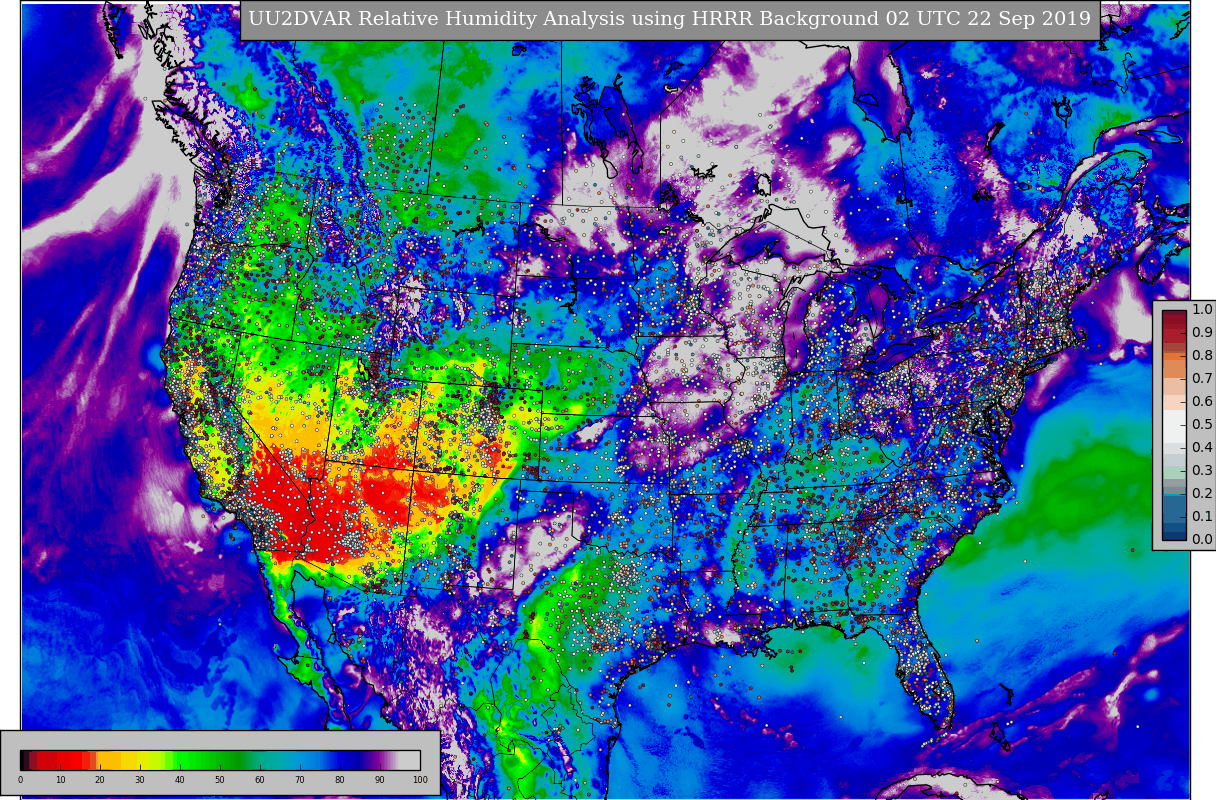Click the 0.5 label on the right colorbar
1216x800 pixels.
click(x=1202, y=424)
